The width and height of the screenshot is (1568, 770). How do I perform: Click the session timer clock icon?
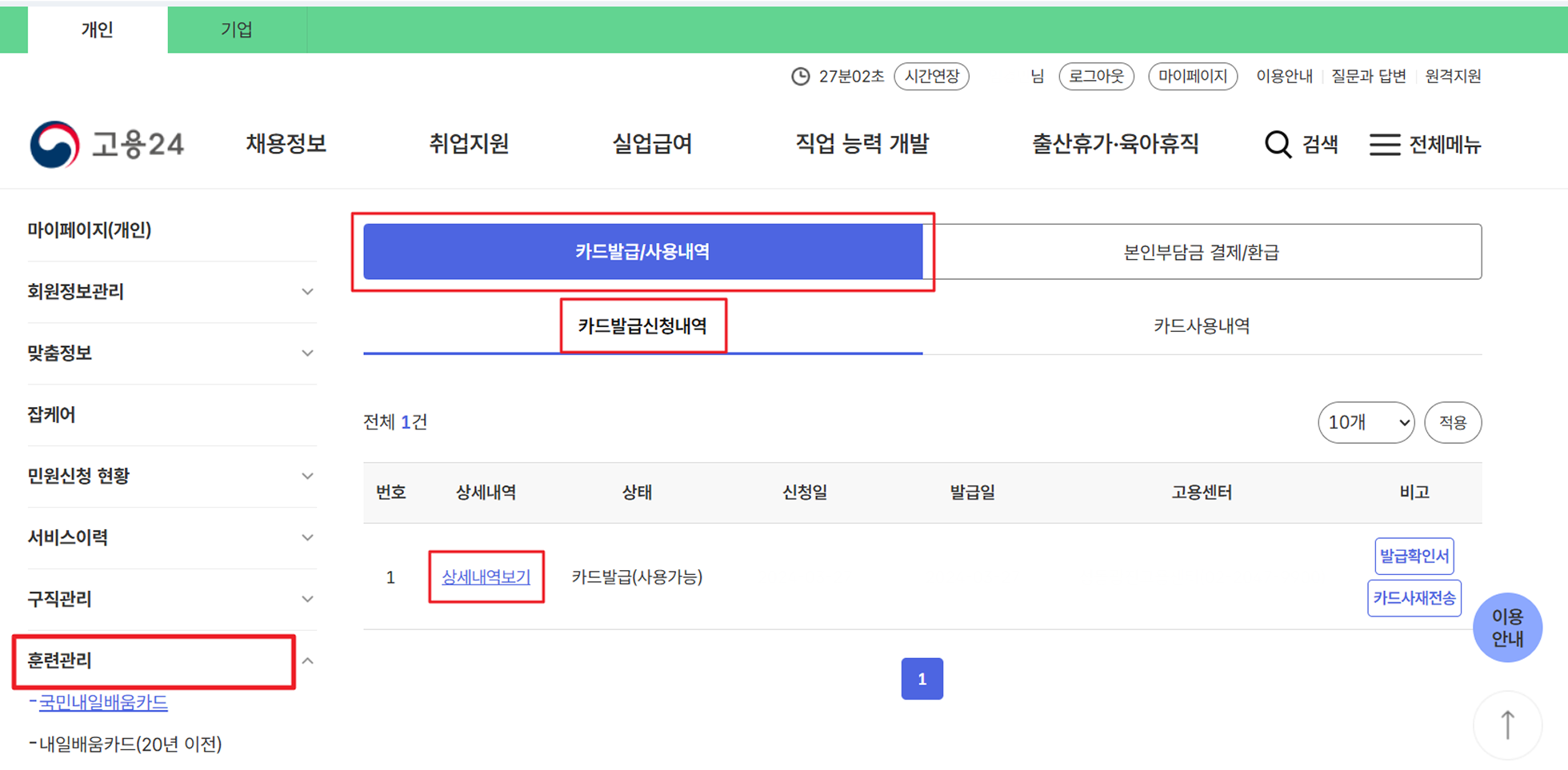[800, 77]
